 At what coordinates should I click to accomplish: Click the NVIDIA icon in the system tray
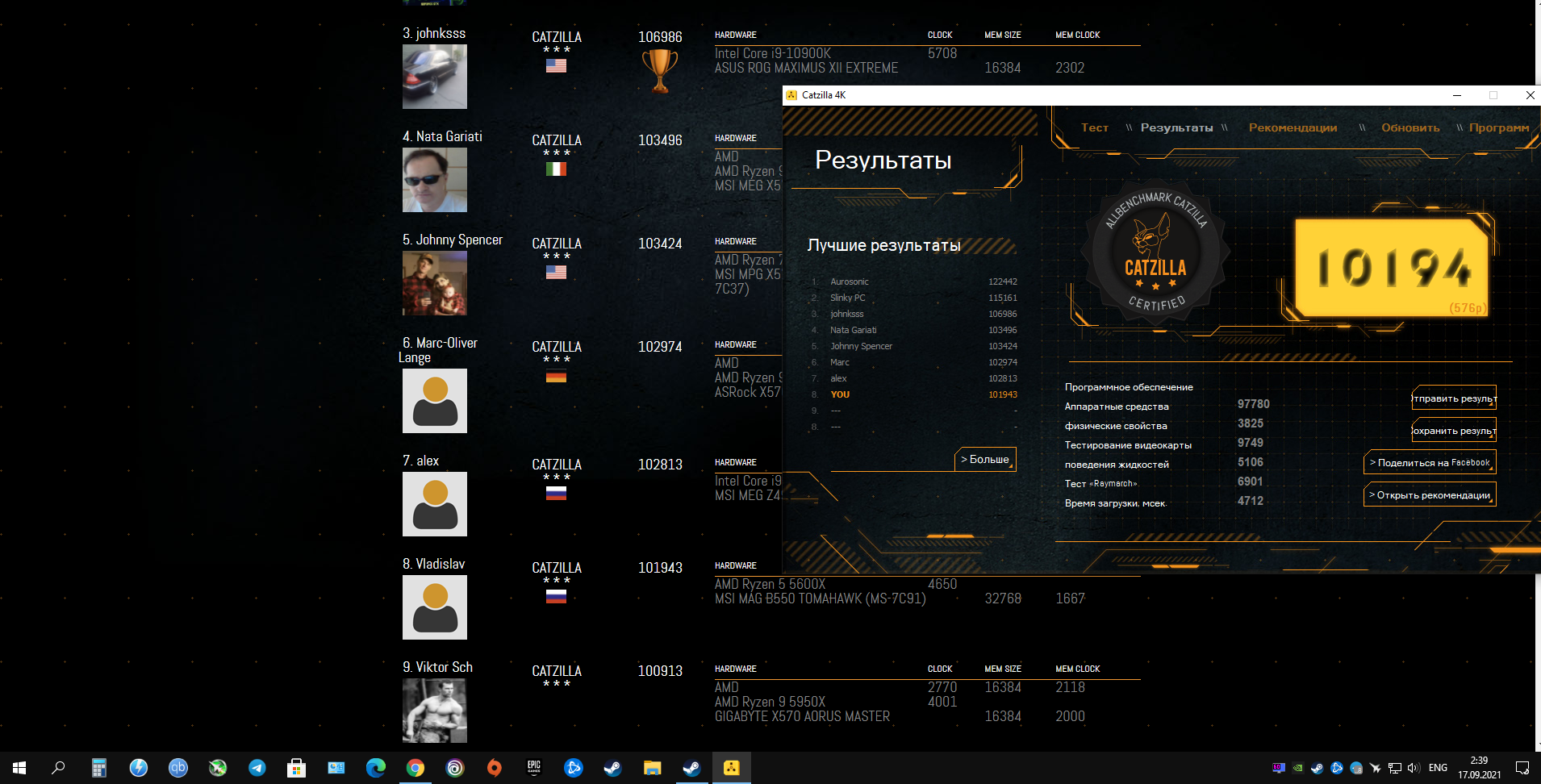[x=1297, y=768]
